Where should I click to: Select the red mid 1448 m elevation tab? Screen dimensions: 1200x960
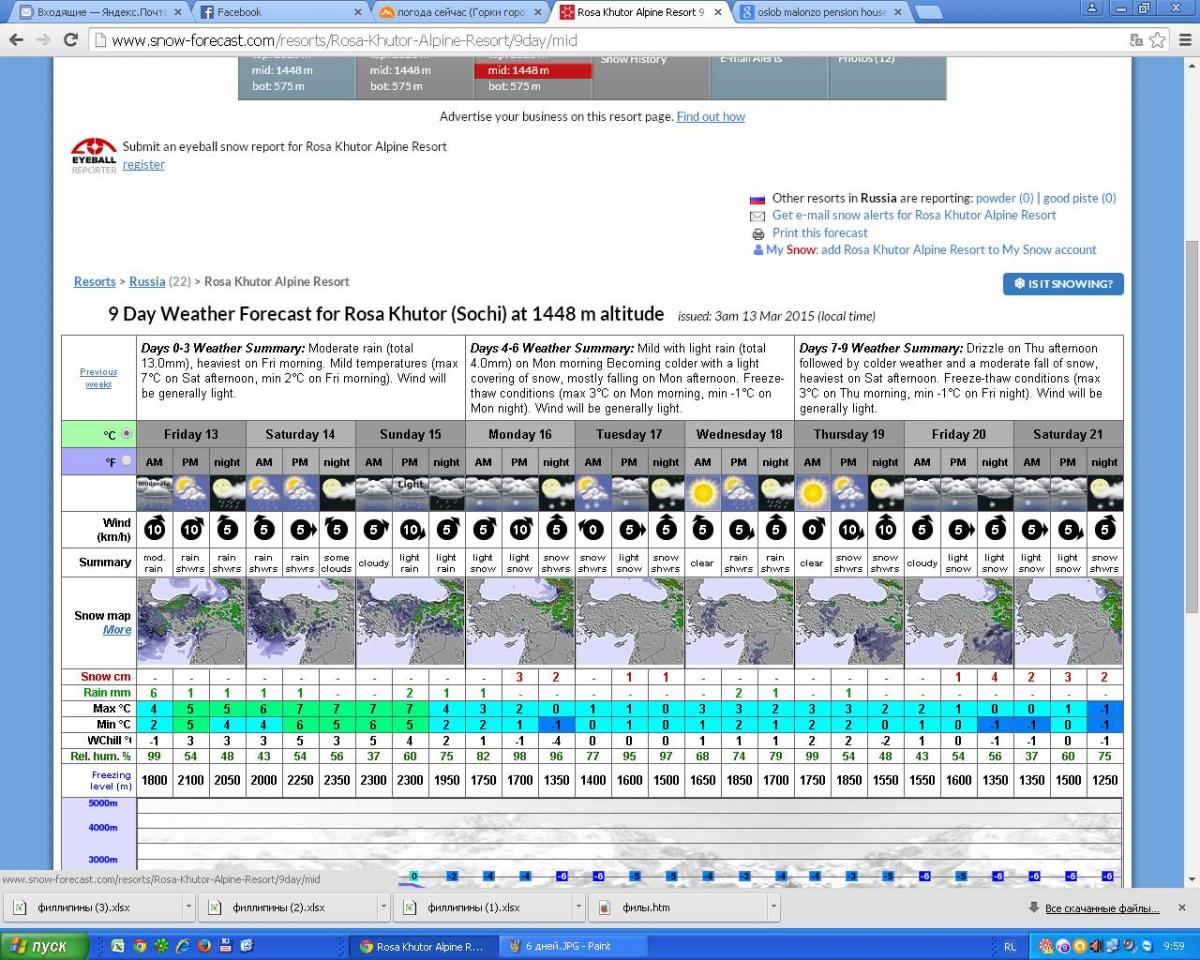pos(533,71)
